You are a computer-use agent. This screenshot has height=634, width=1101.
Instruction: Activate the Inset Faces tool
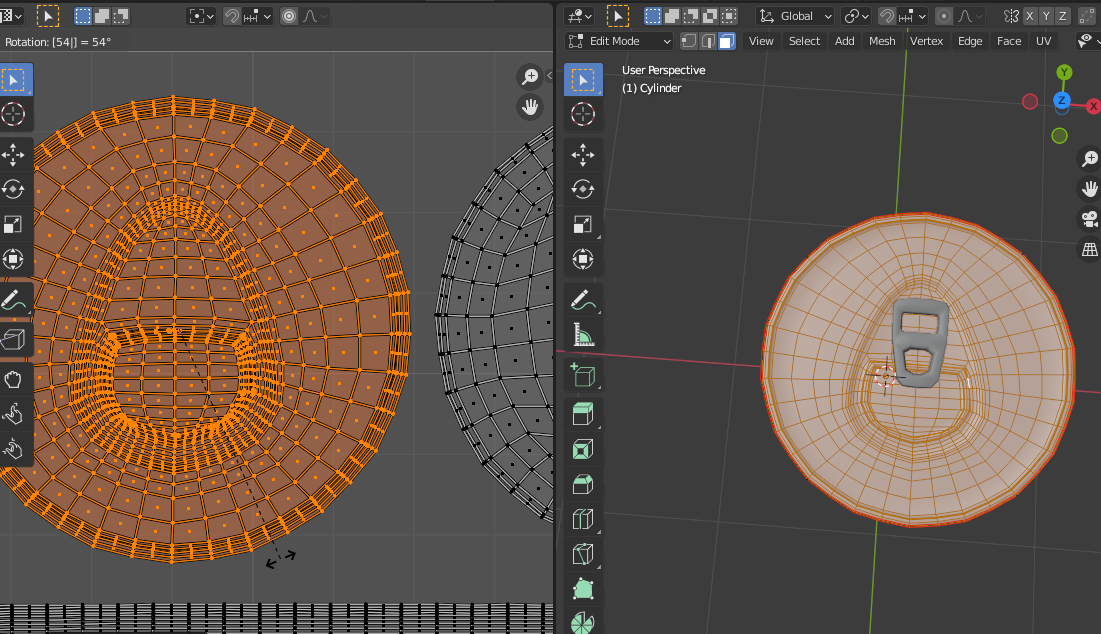point(583,449)
